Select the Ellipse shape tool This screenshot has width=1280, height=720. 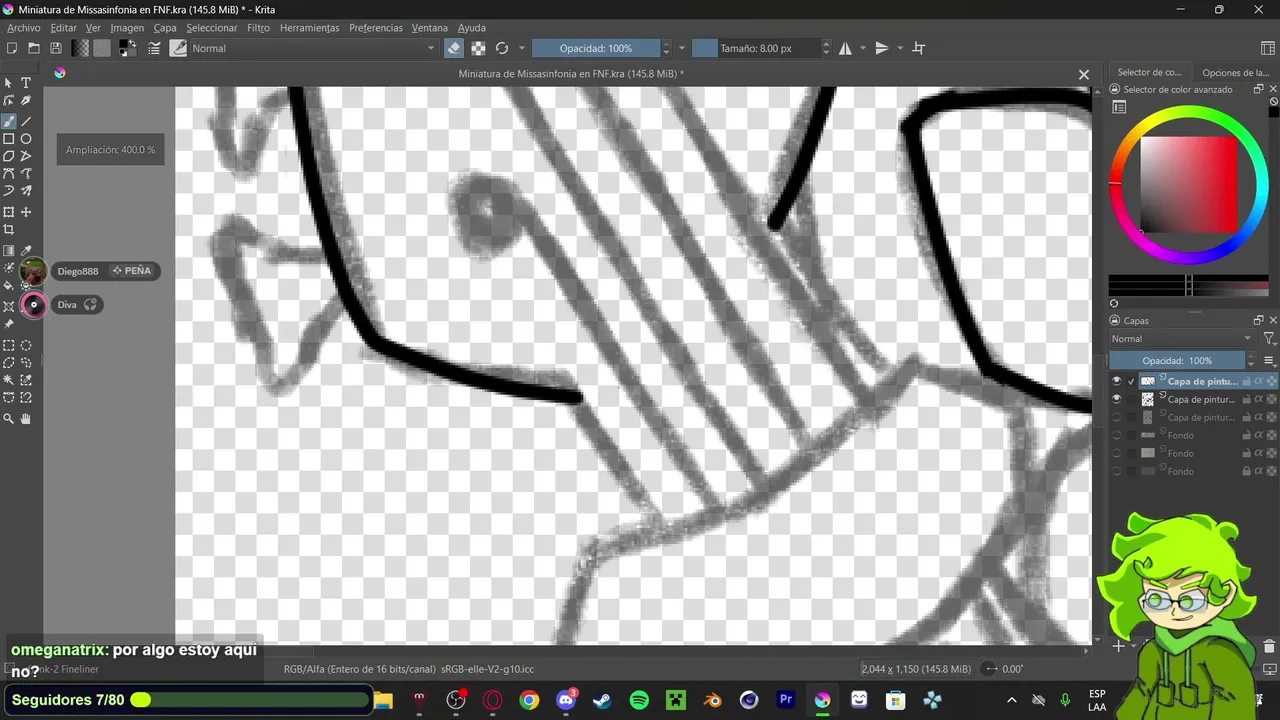(x=26, y=139)
